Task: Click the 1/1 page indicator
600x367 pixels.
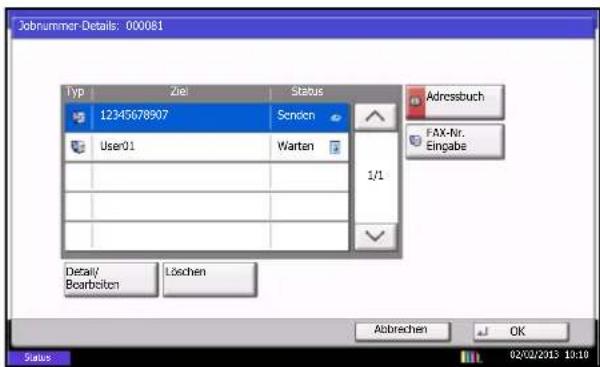Action: [375, 176]
